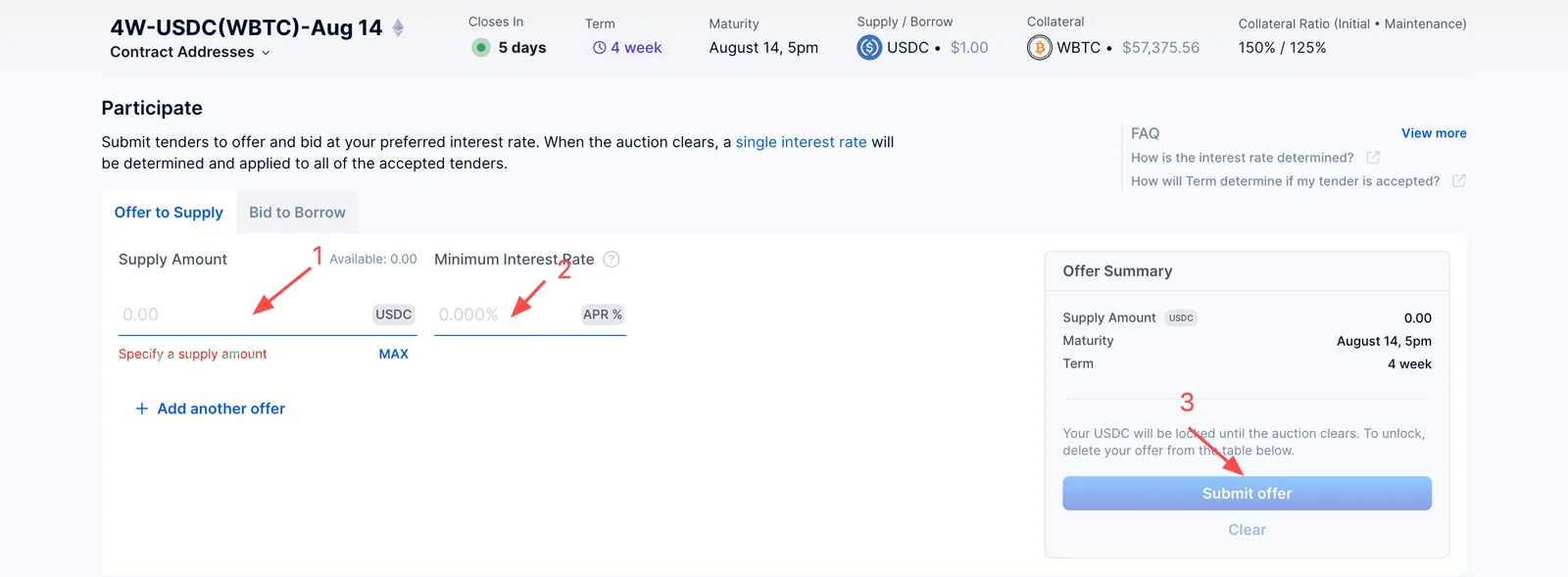Click the Offer Summary heading
Viewport: 1568px width, 577px height.
pyautogui.click(x=1117, y=271)
